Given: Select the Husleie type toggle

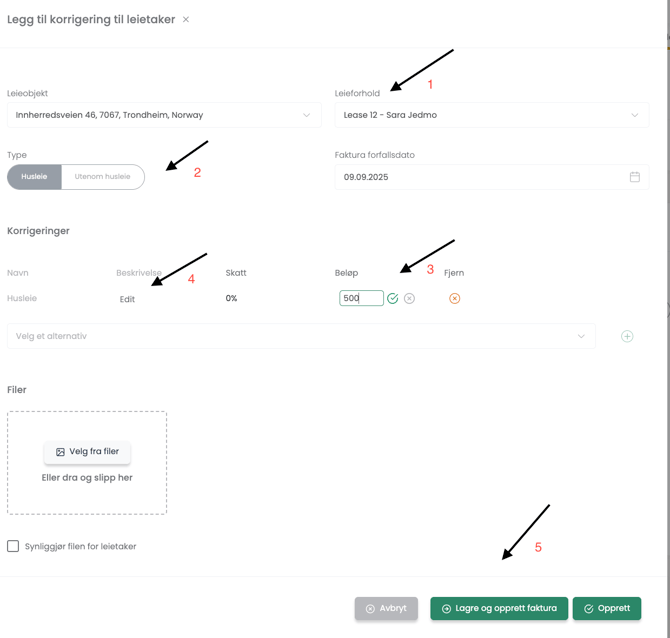Looking at the screenshot, I should click(x=35, y=177).
